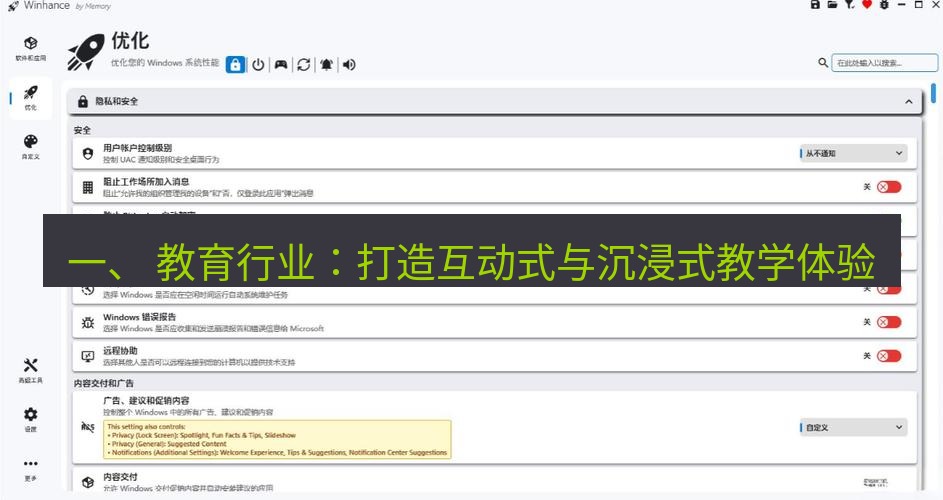Viewport: 943px width, 500px height.
Task: Jump to gaming section via gamepad toolbar icon
Action: click(281, 64)
